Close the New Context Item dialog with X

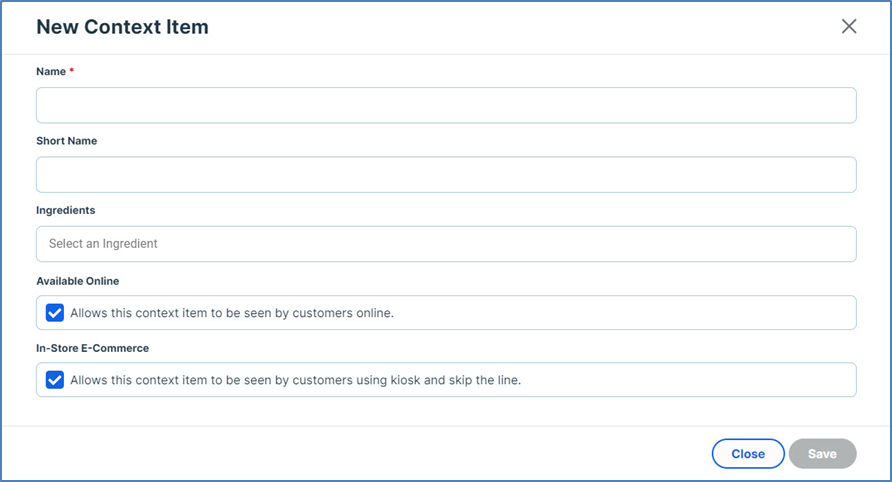pos(849,27)
